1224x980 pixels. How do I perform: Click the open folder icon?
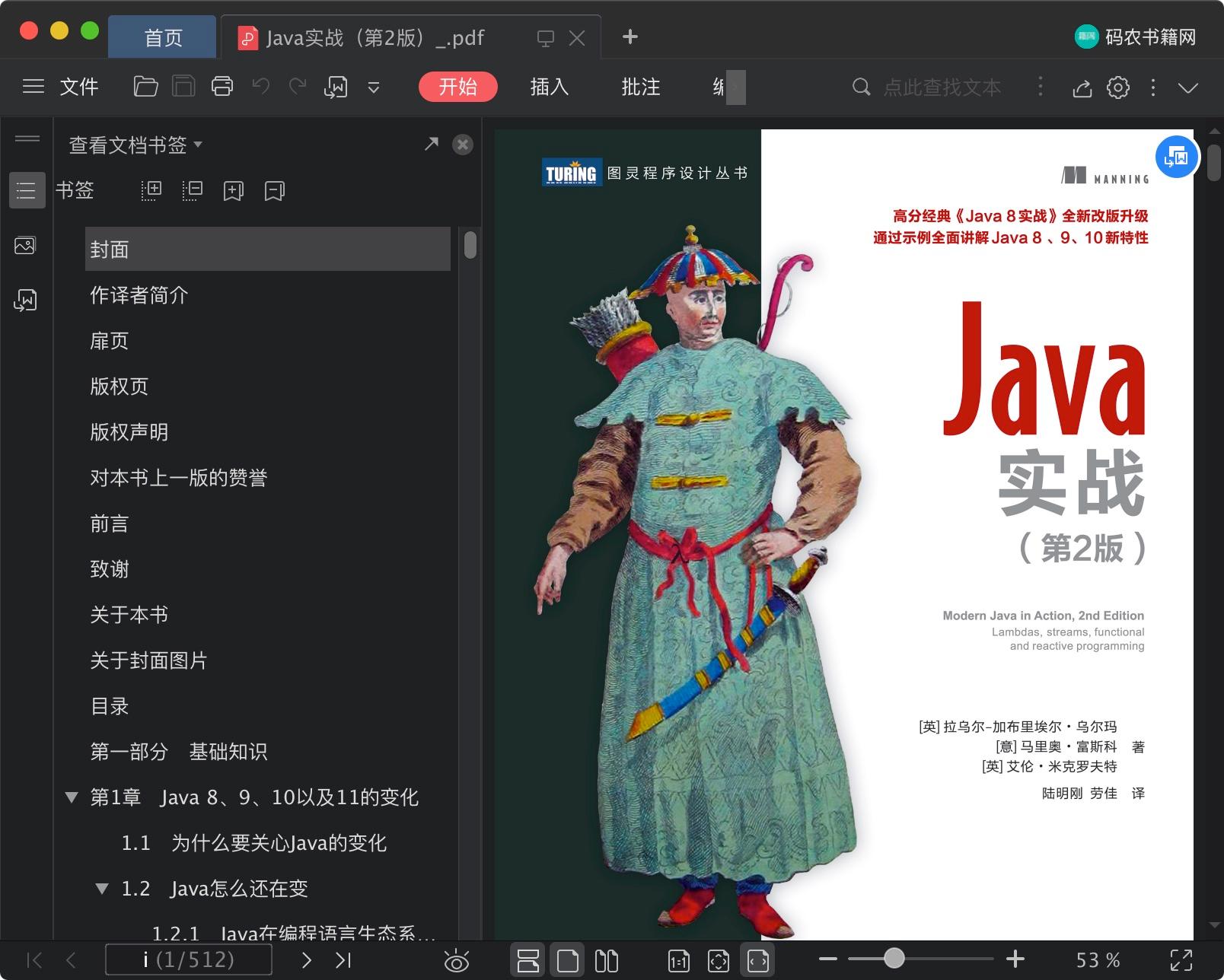[x=145, y=87]
